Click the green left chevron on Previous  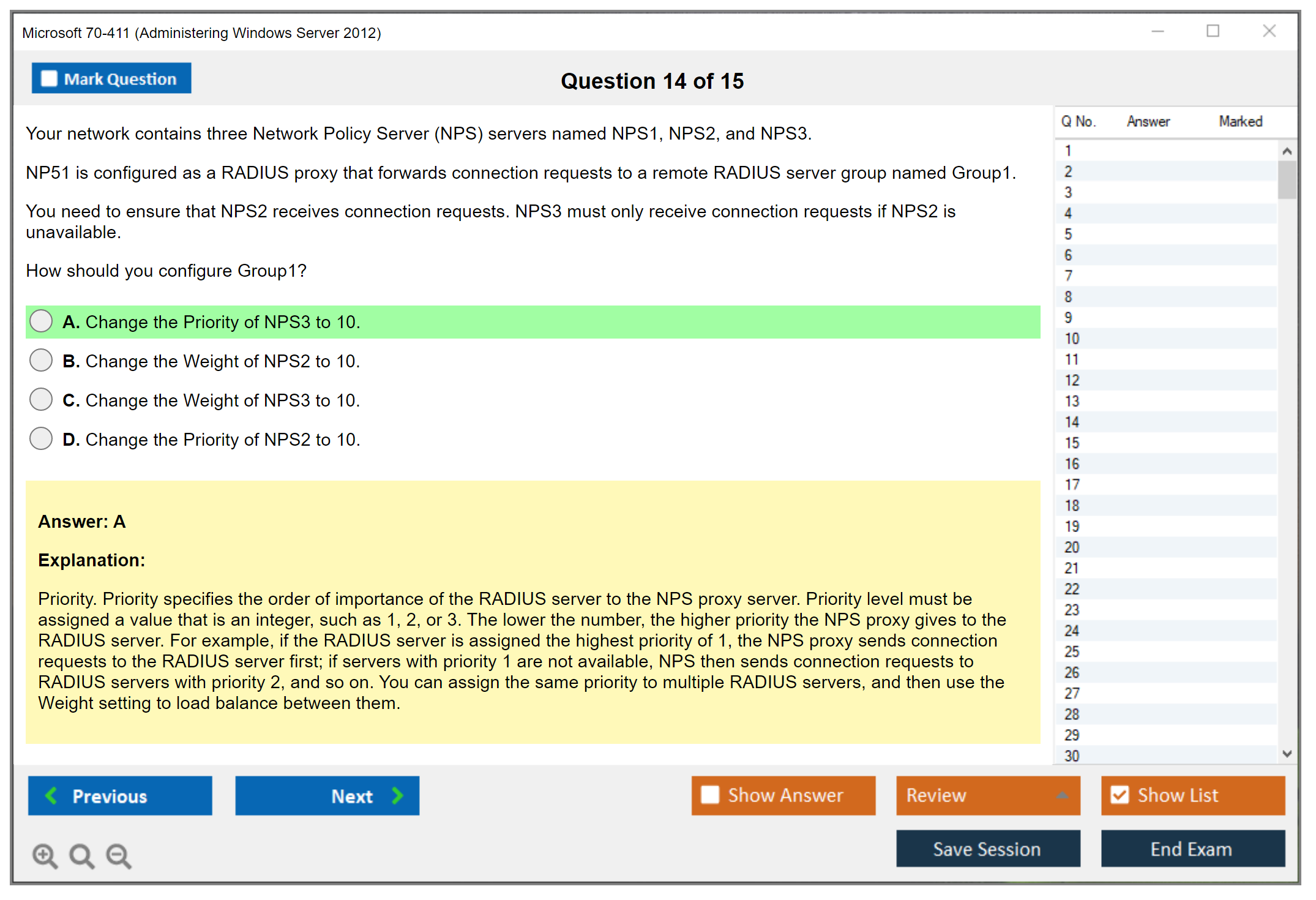(51, 795)
